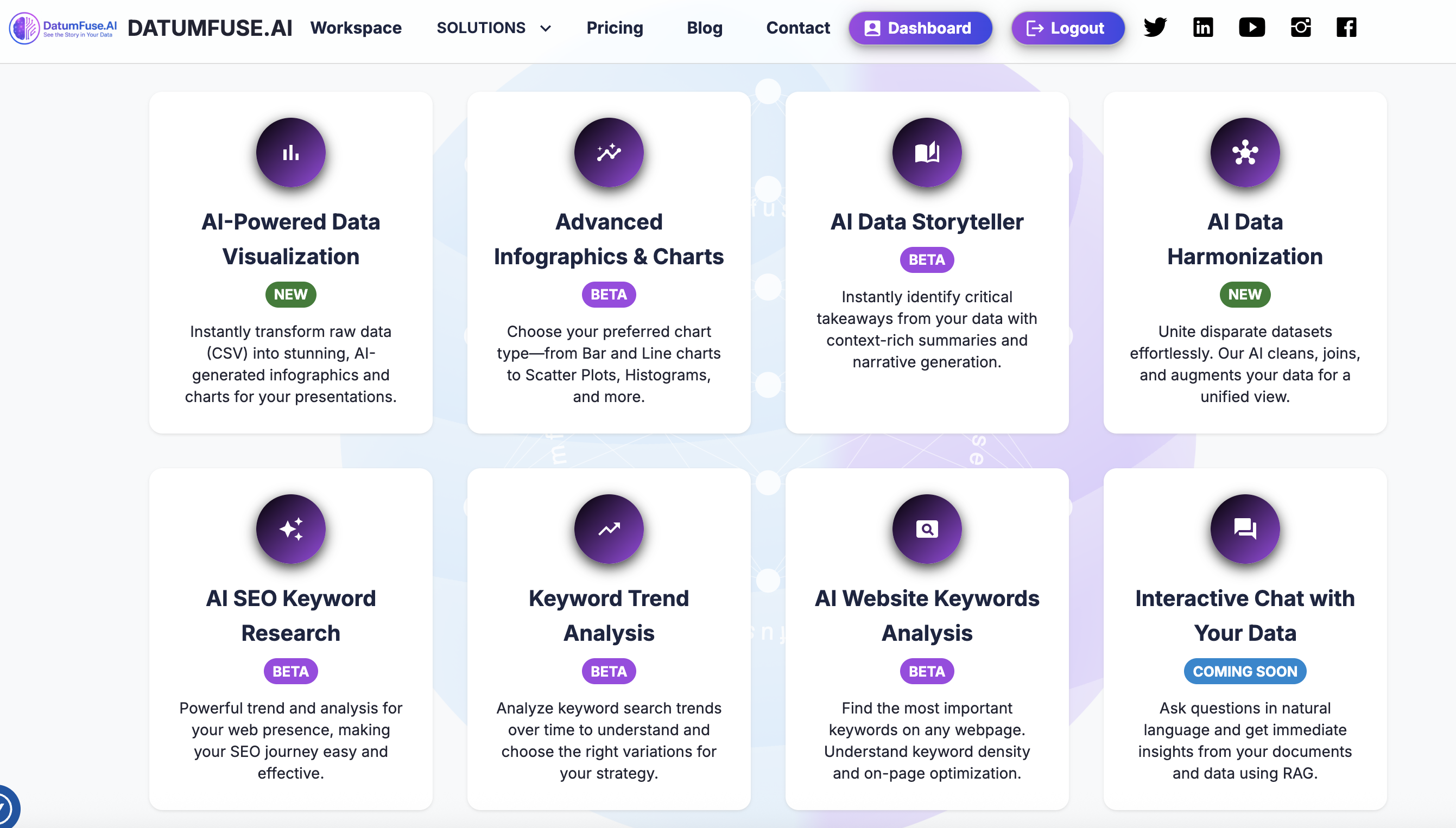Open the YouTube social icon
Image resolution: width=1456 pixels, height=828 pixels.
[x=1252, y=27]
